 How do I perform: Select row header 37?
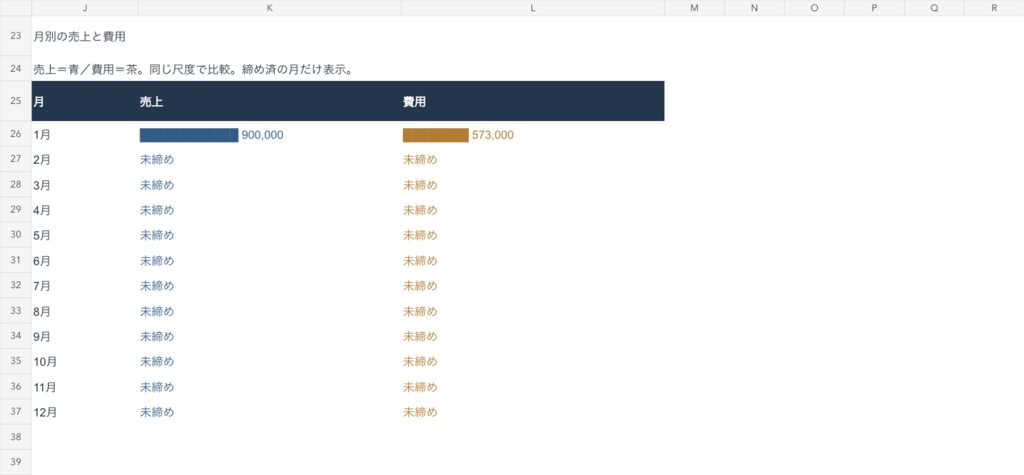(x=16, y=412)
